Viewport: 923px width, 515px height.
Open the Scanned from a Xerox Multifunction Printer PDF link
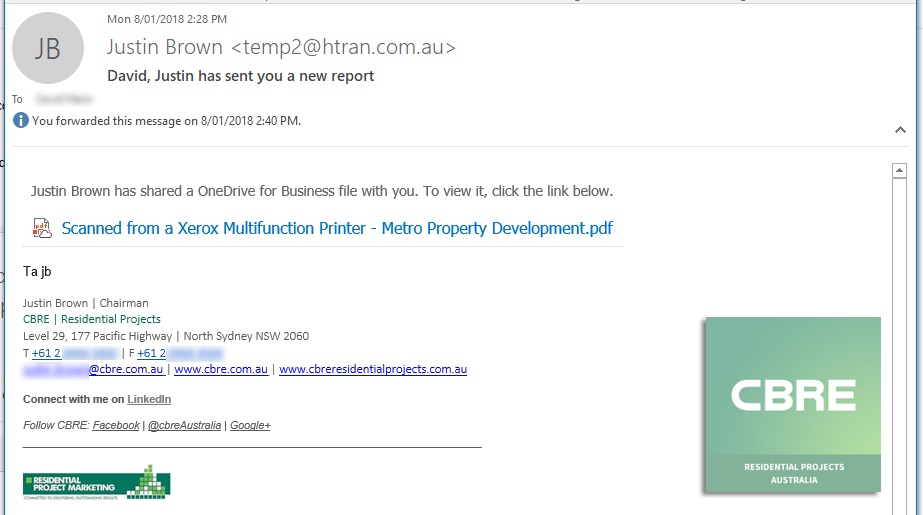(337, 228)
